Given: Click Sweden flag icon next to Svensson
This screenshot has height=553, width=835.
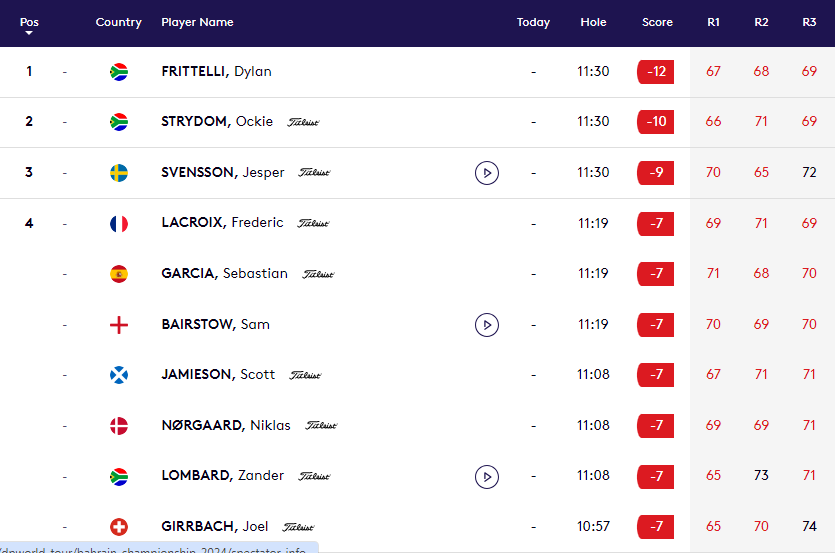Looking at the screenshot, I should pos(119,173).
